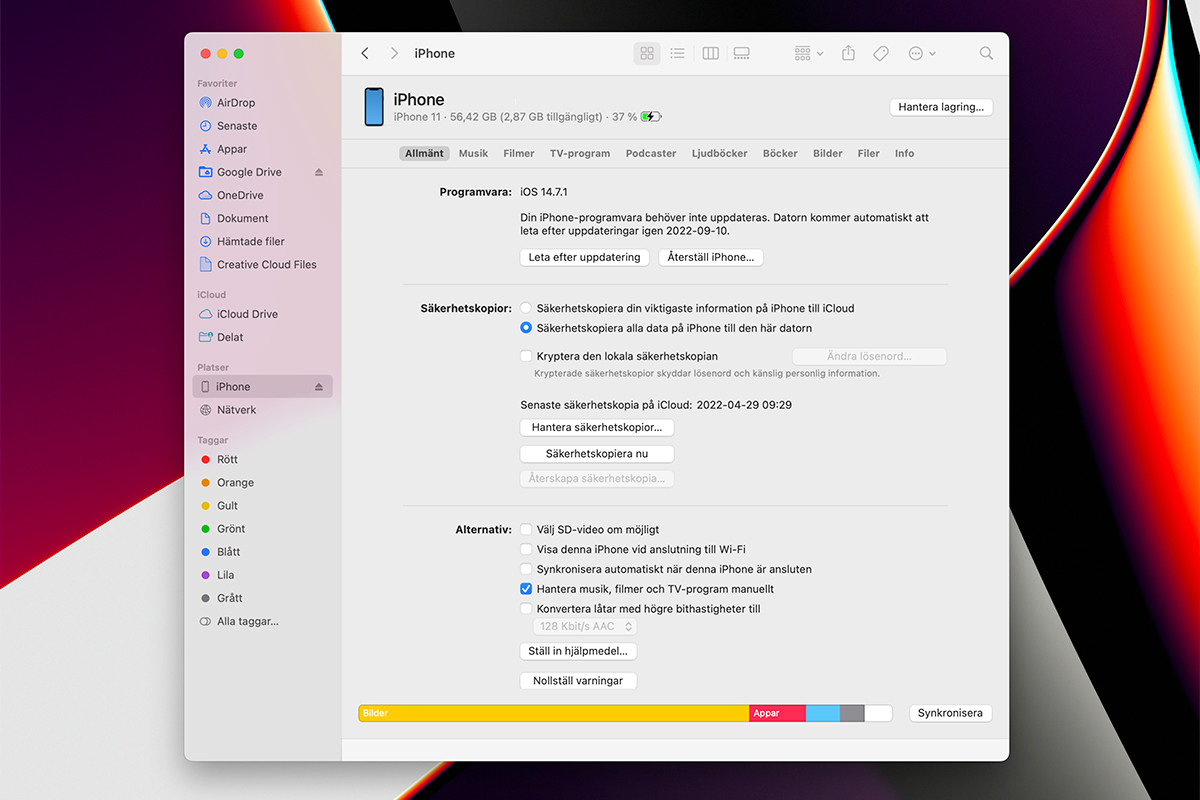Select the Lila purple tag

pyautogui.click(x=225, y=575)
